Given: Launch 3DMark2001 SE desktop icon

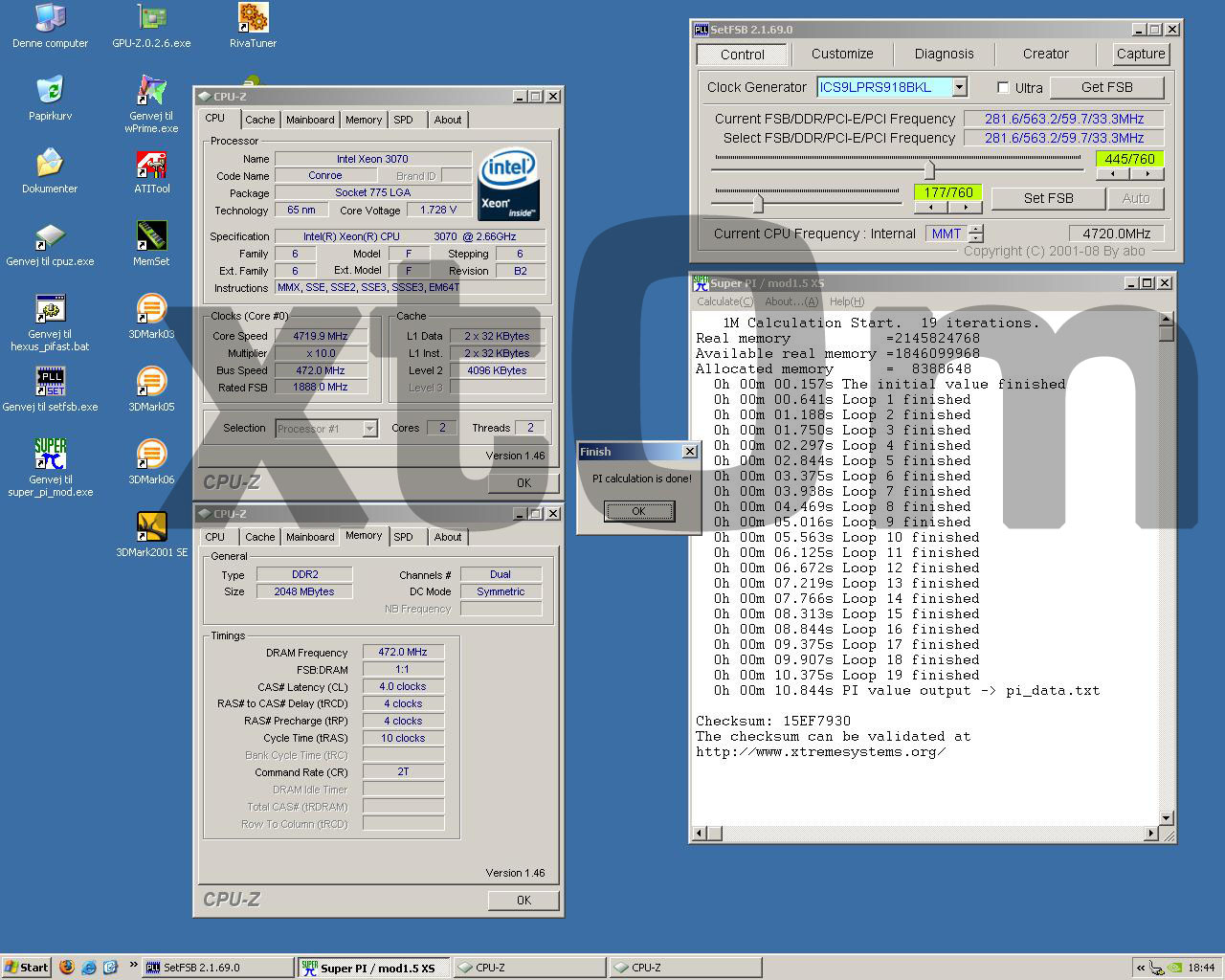Looking at the screenshot, I should (x=151, y=526).
